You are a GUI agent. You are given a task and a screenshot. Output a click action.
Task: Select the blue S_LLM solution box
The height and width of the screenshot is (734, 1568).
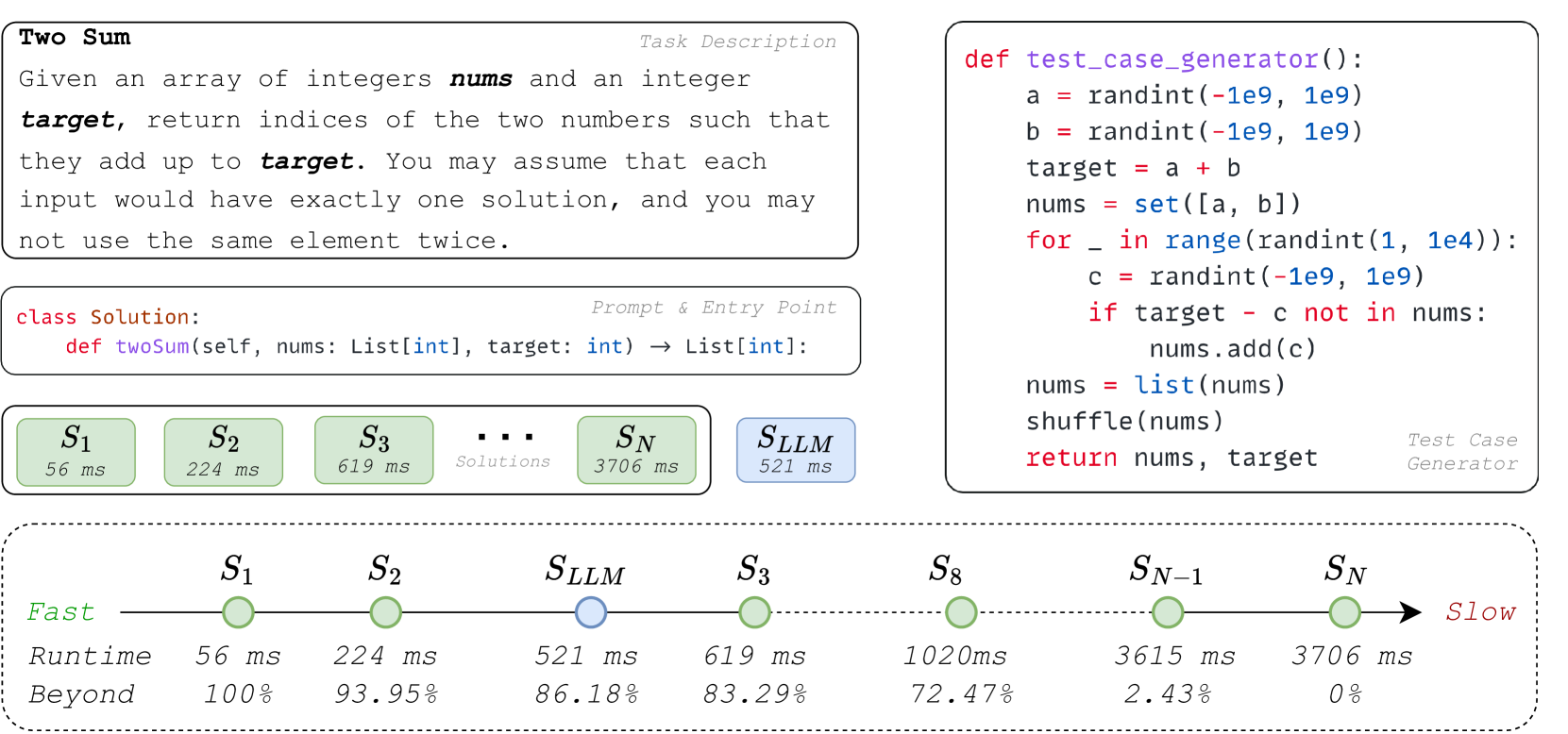[796, 450]
